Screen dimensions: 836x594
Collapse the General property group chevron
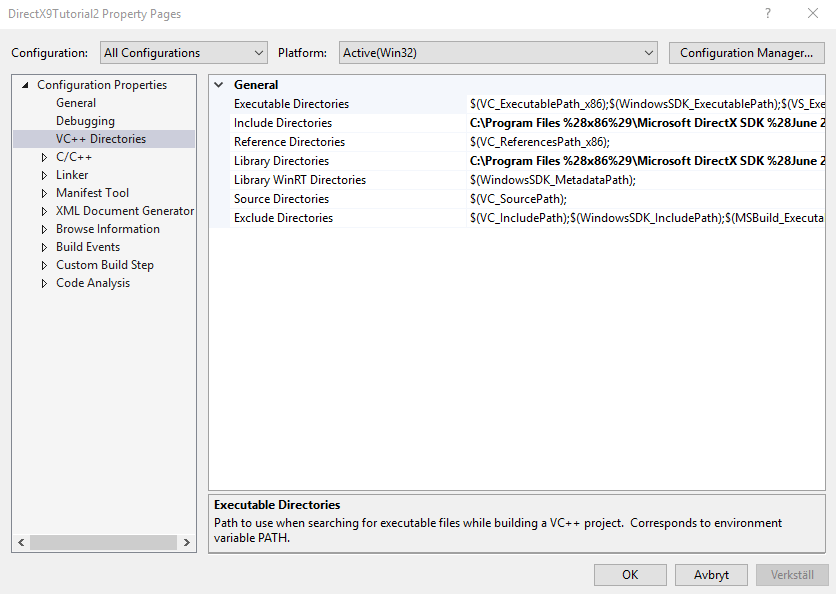pos(219,85)
